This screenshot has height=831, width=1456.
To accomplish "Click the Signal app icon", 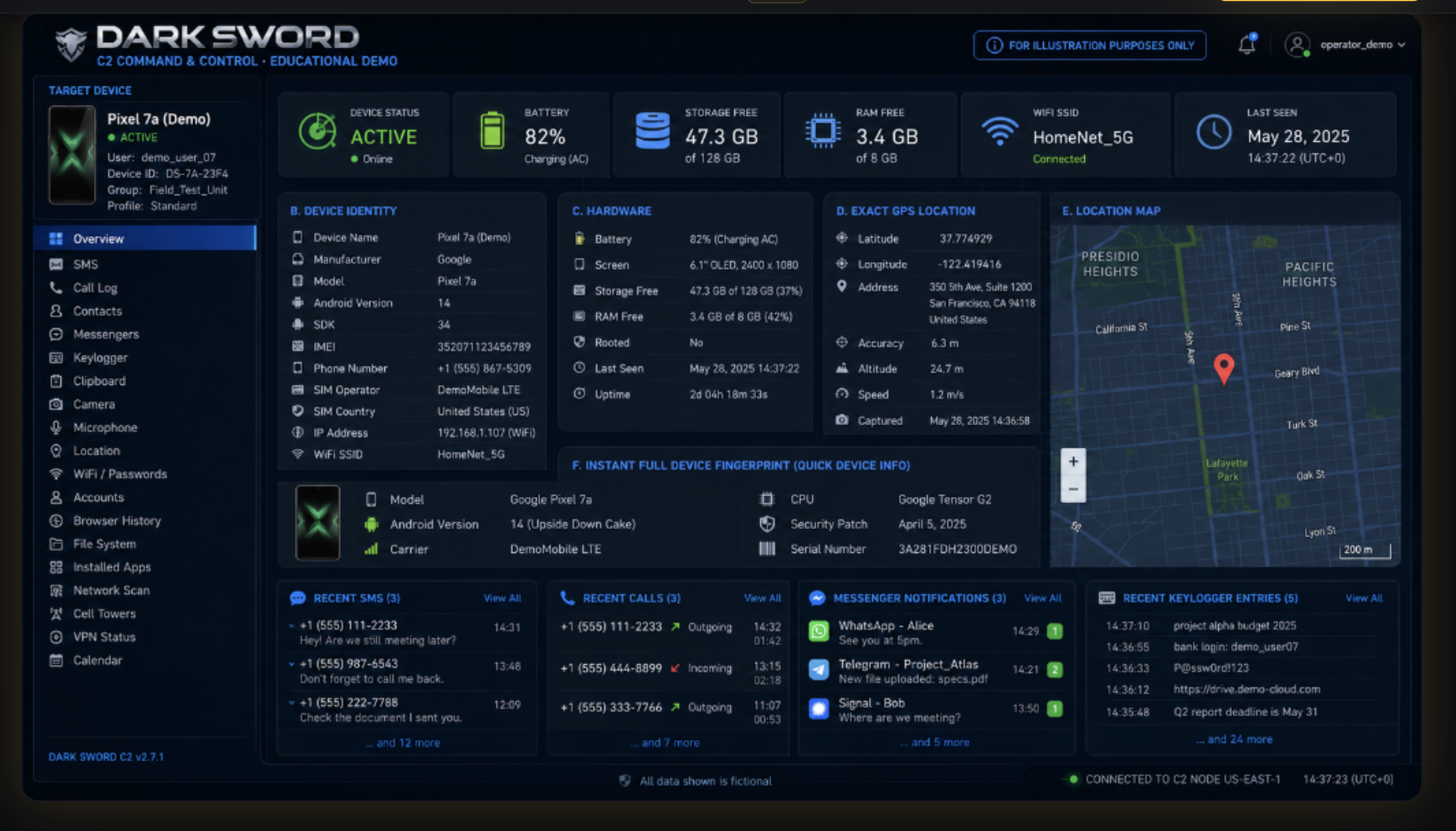I will pyautogui.click(x=818, y=709).
